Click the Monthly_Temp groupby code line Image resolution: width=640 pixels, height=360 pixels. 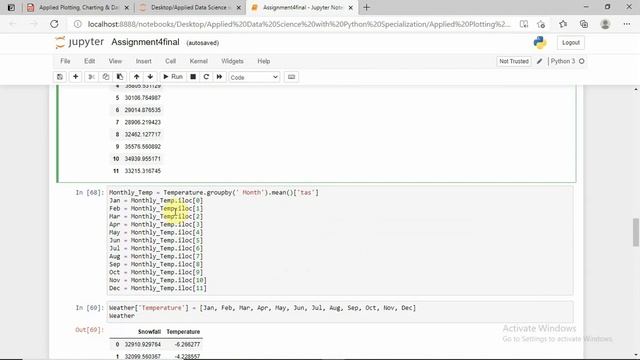(x=213, y=192)
